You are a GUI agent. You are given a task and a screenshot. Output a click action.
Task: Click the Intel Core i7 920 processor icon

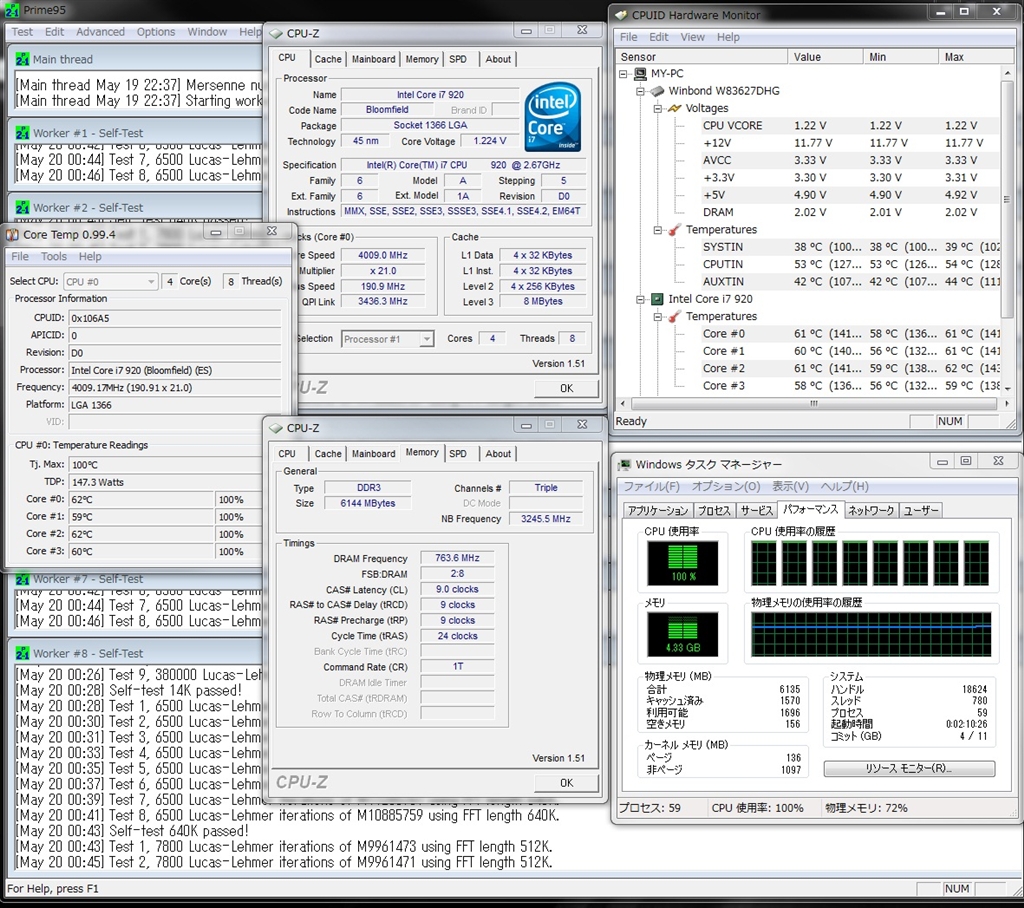pyautogui.click(x=657, y=299)
